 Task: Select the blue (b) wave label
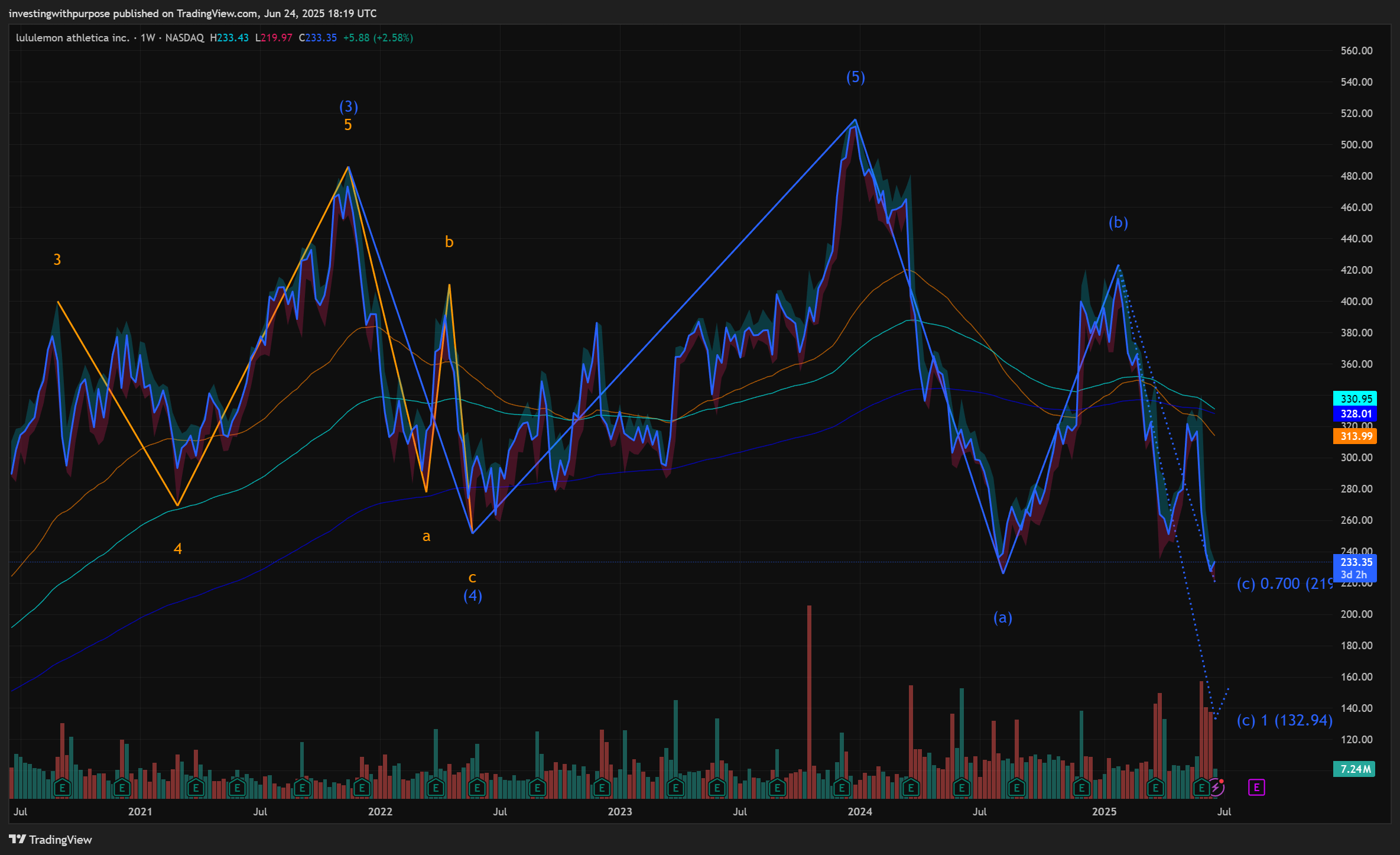point(1118,222)
